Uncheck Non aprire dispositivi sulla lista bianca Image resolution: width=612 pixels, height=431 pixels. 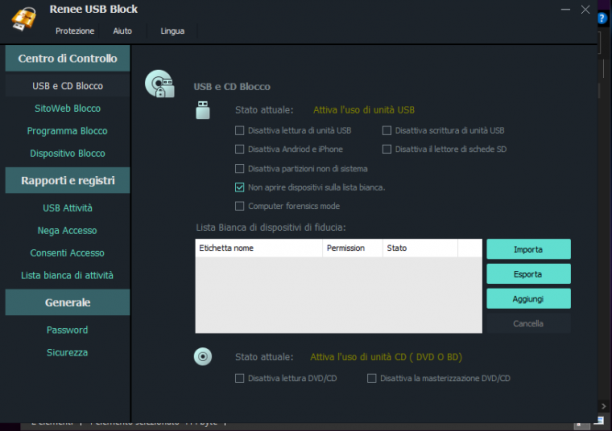[x=240, y=187]
